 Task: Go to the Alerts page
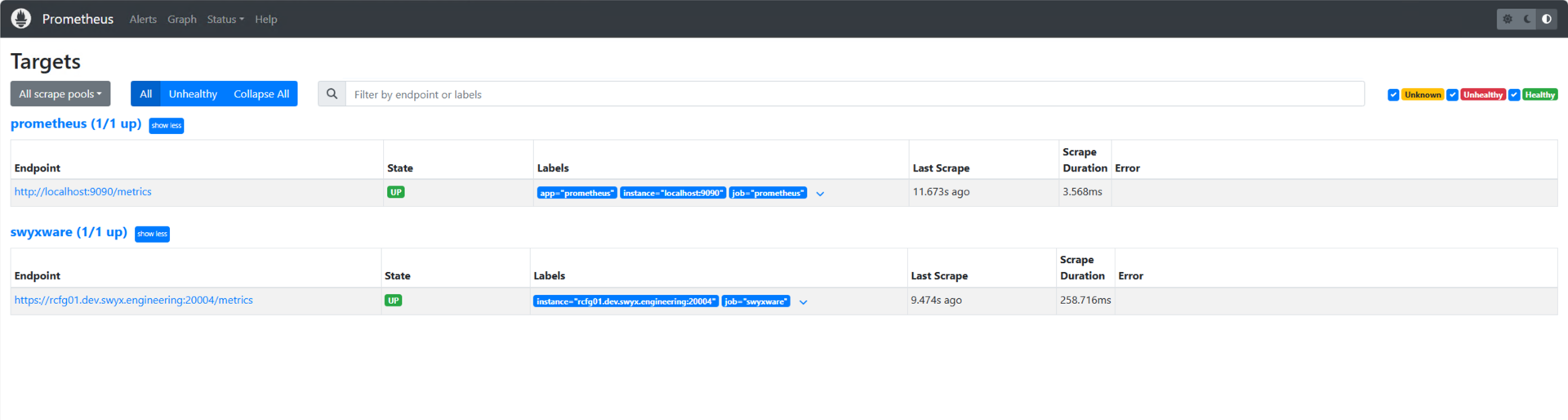(x=143, y=19)
